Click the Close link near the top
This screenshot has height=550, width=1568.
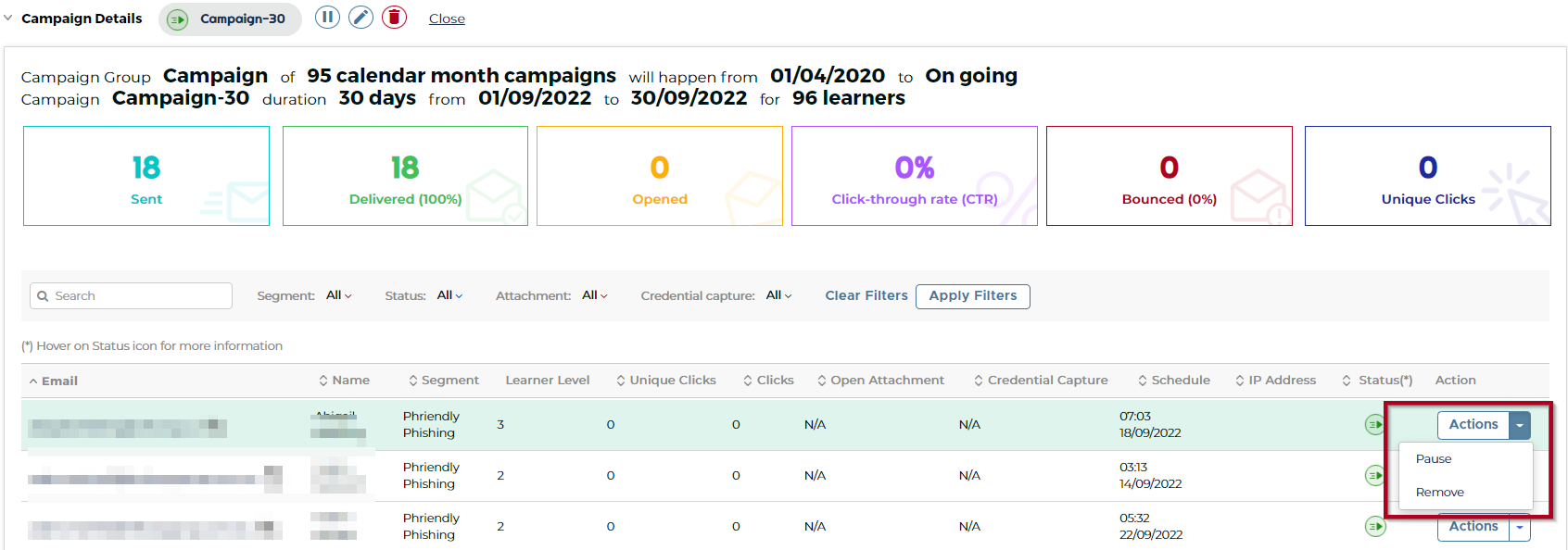point(447,19)
